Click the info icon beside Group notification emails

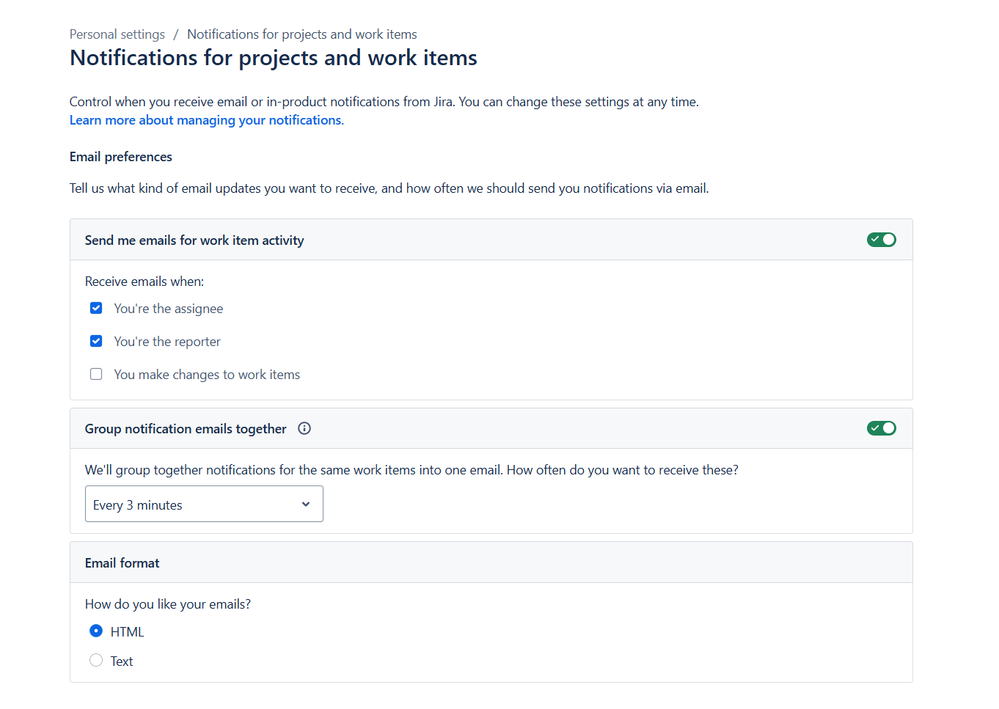305,429
